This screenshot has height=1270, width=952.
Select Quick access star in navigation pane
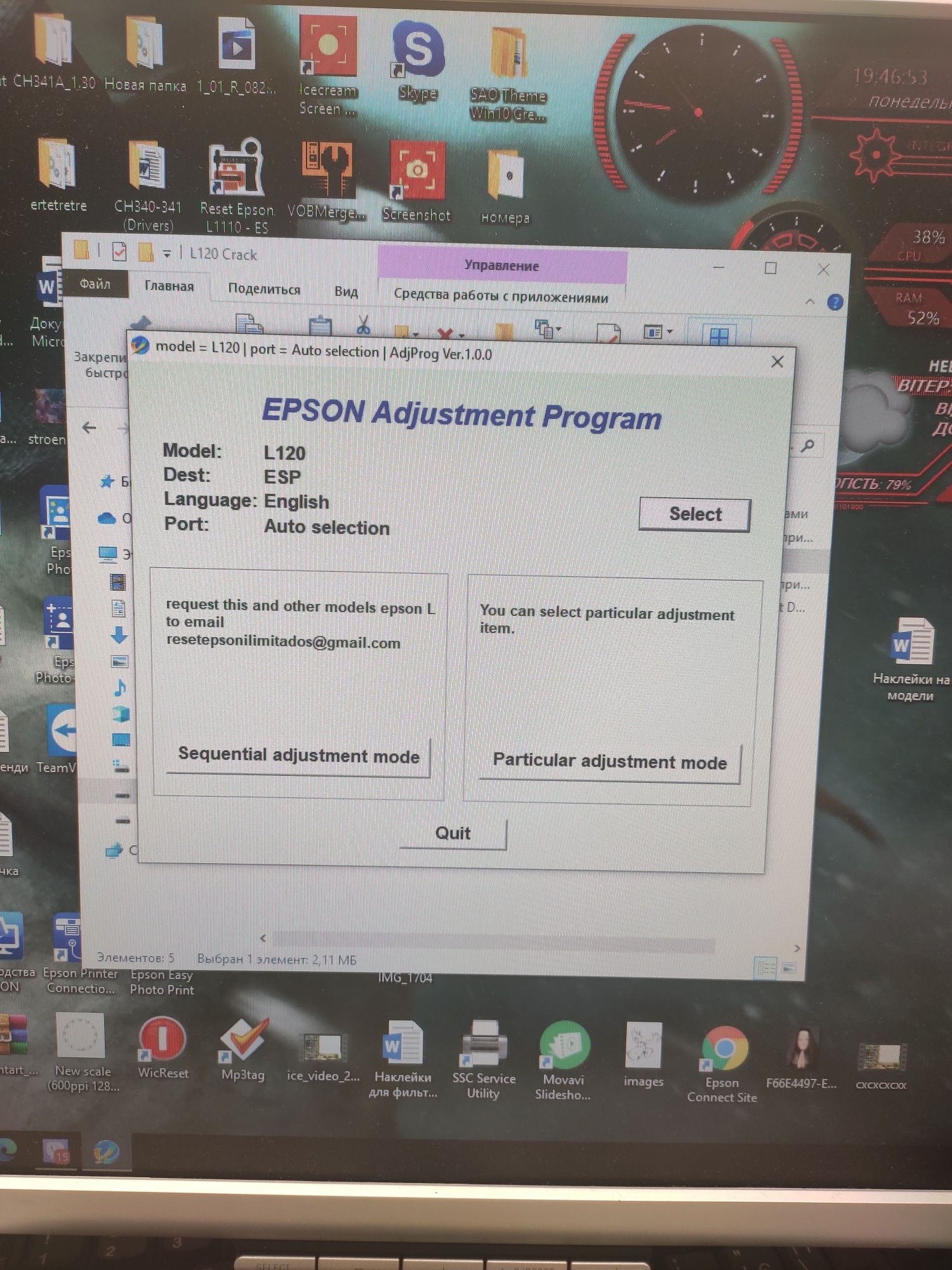tap(107, 481)
